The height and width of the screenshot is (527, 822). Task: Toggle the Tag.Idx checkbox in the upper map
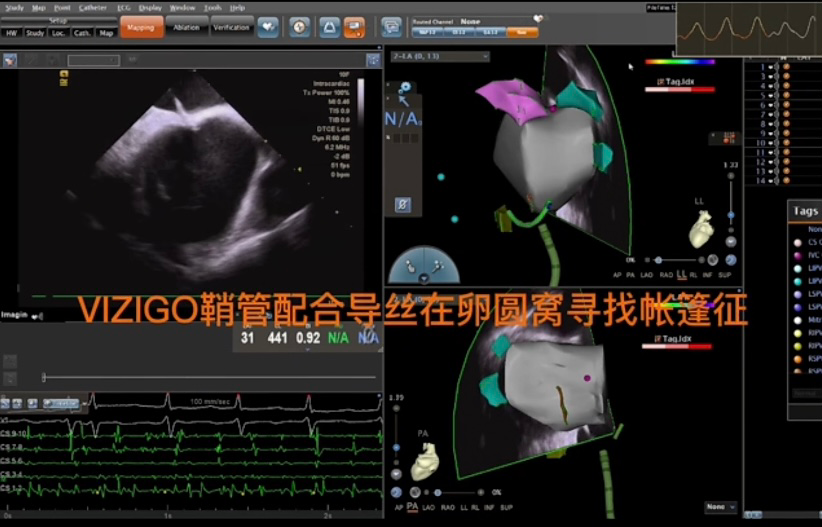[x=661, y=82]
